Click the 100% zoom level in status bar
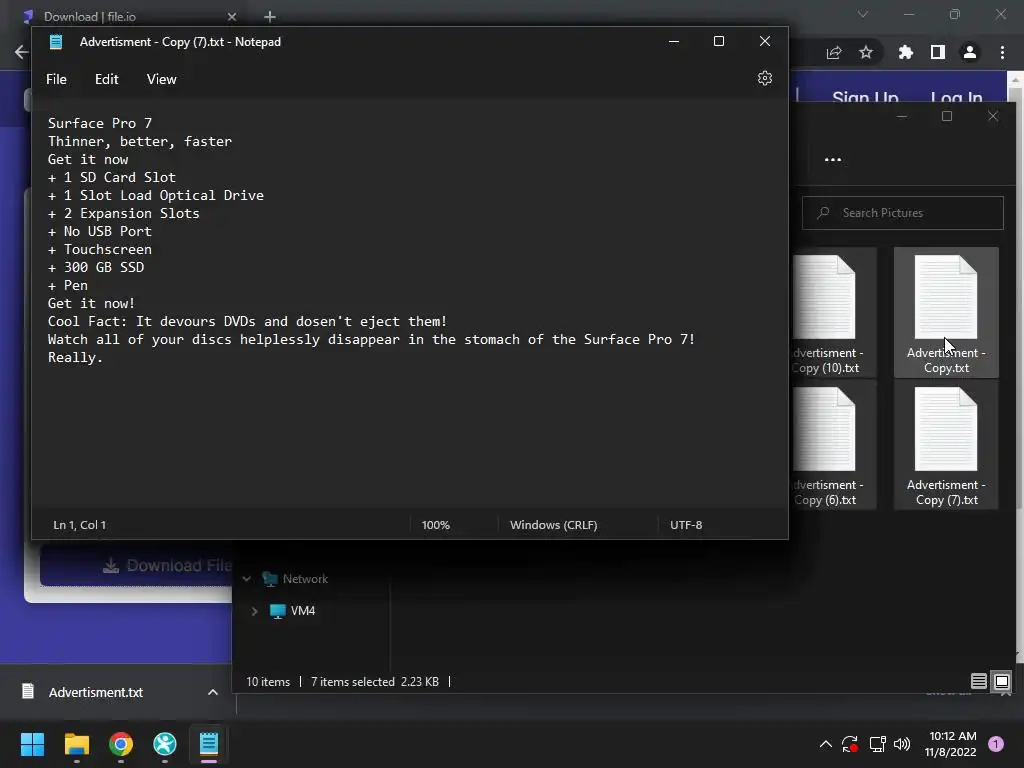 pos(436,525)
